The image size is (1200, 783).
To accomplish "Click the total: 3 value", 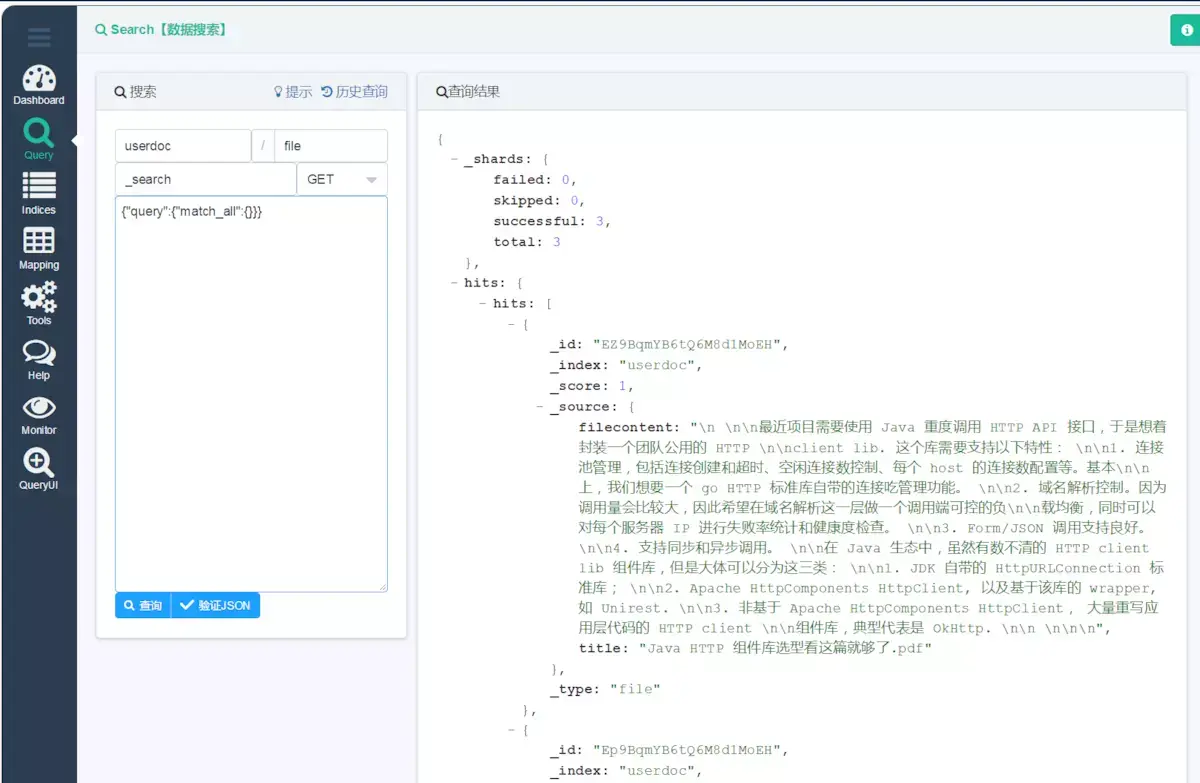I will pyautogui.click(x=556, y=242).
